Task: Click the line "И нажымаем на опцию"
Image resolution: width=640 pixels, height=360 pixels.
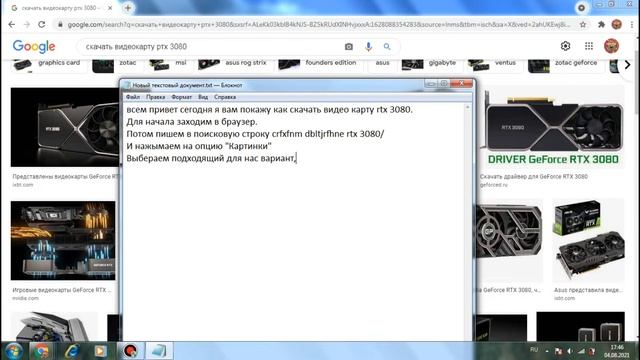Action: pyautogui.click(x=199, y=146)
